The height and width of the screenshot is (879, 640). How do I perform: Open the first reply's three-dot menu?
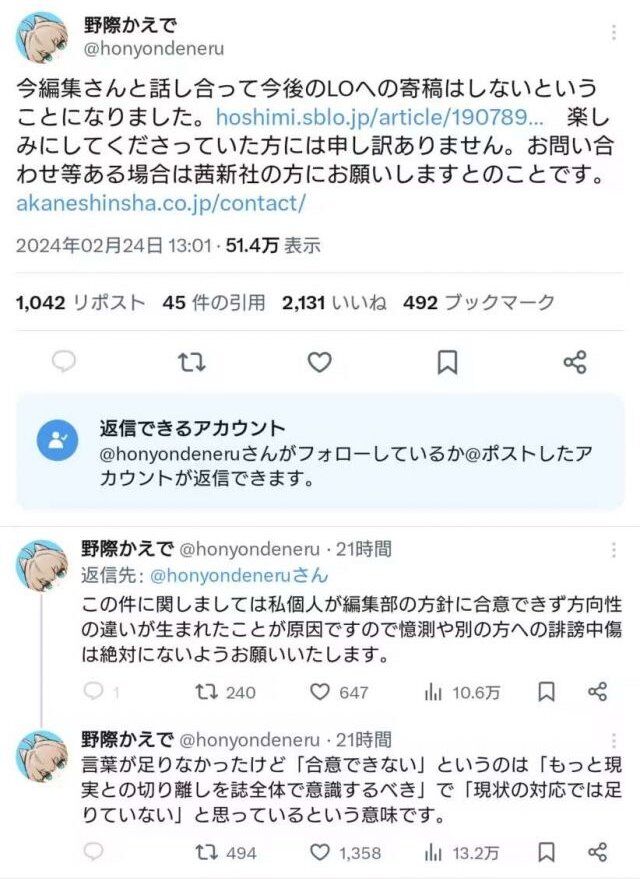tap(614, 550)
